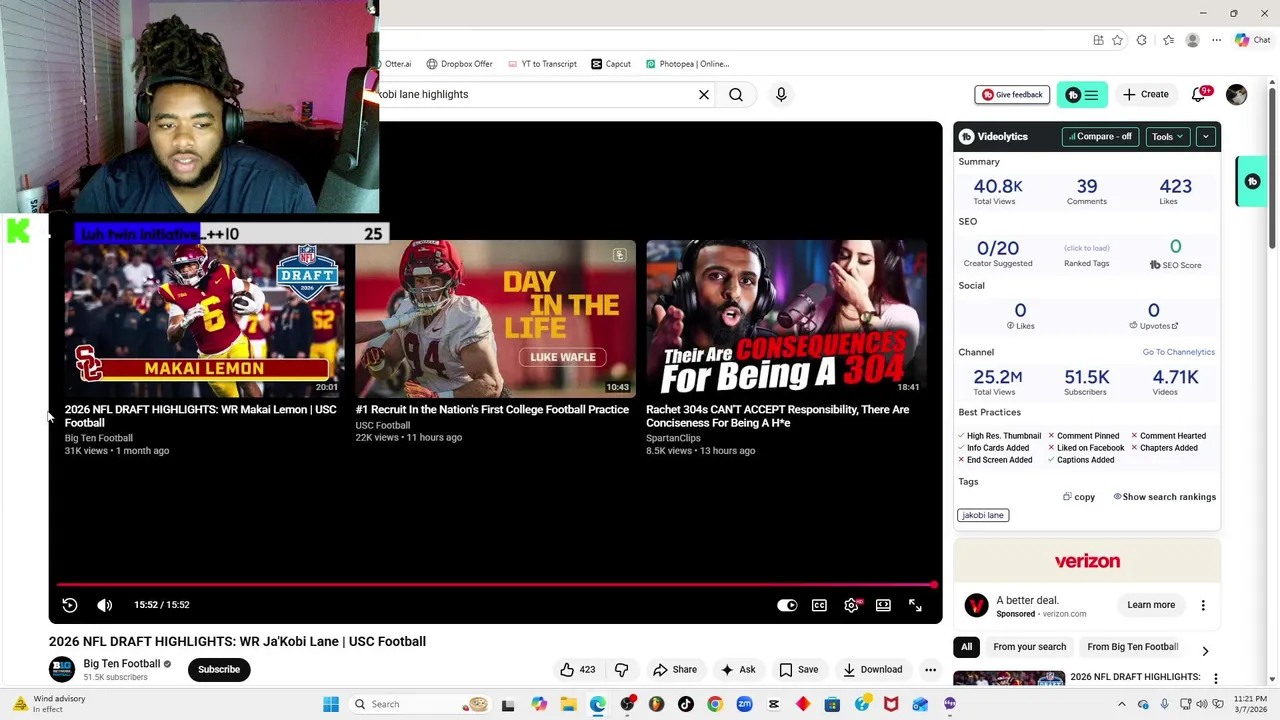The height and width of the screenshot is (720, 1280).
Task: Load ranked tags via '(click to load)'
Action: (1086, 248)
